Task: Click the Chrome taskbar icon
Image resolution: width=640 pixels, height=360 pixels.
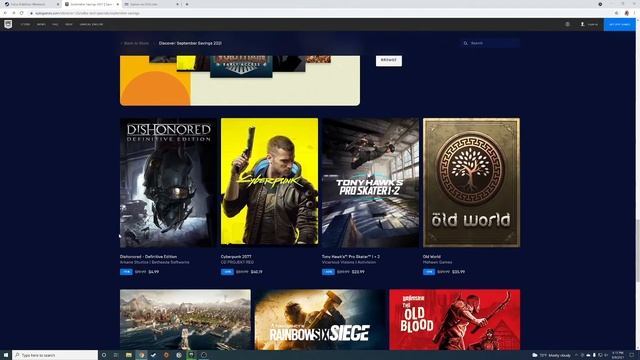Action: point(141,355)
